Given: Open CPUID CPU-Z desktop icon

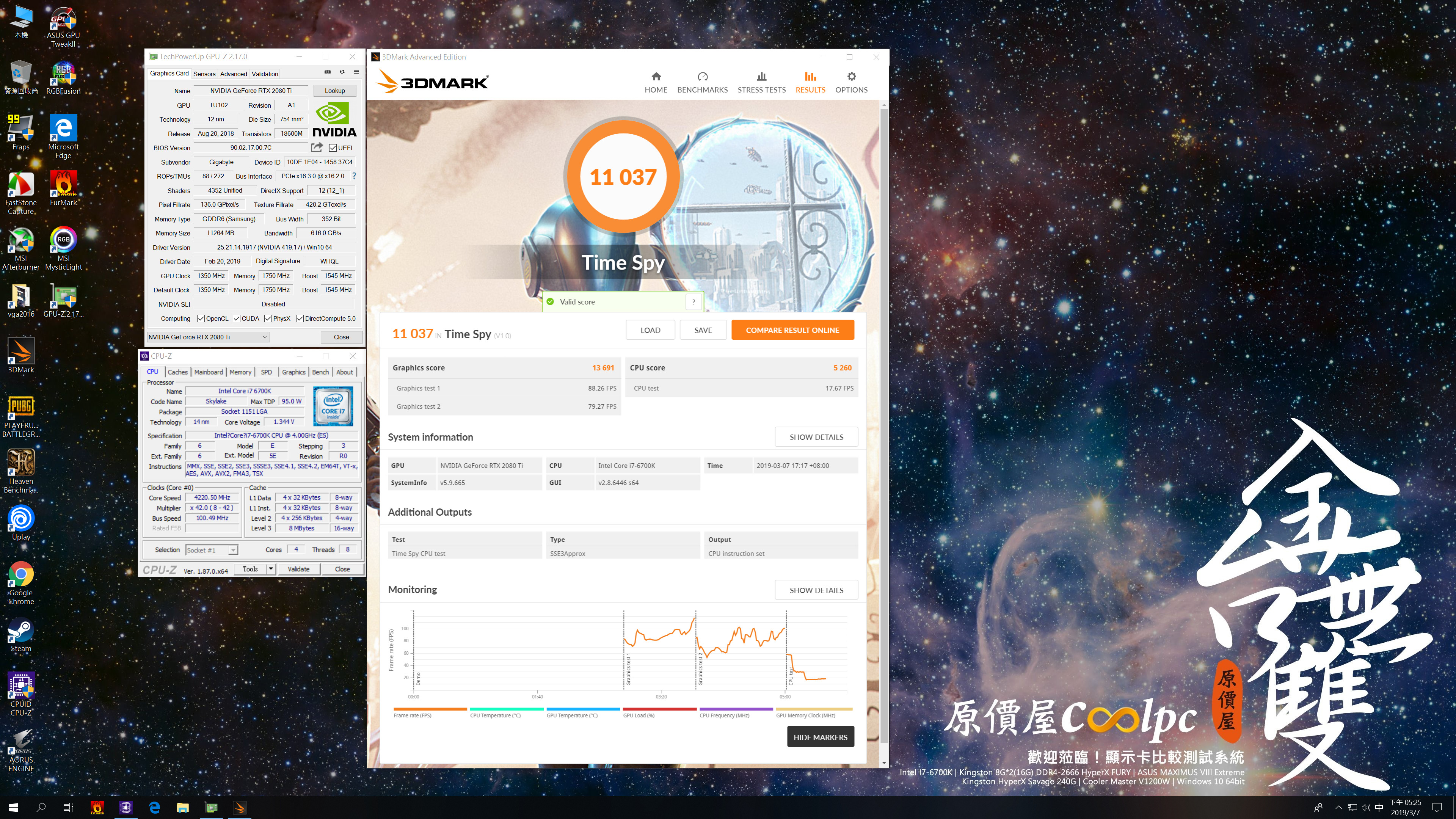Looking at the screenshot, I should [21, 694].
